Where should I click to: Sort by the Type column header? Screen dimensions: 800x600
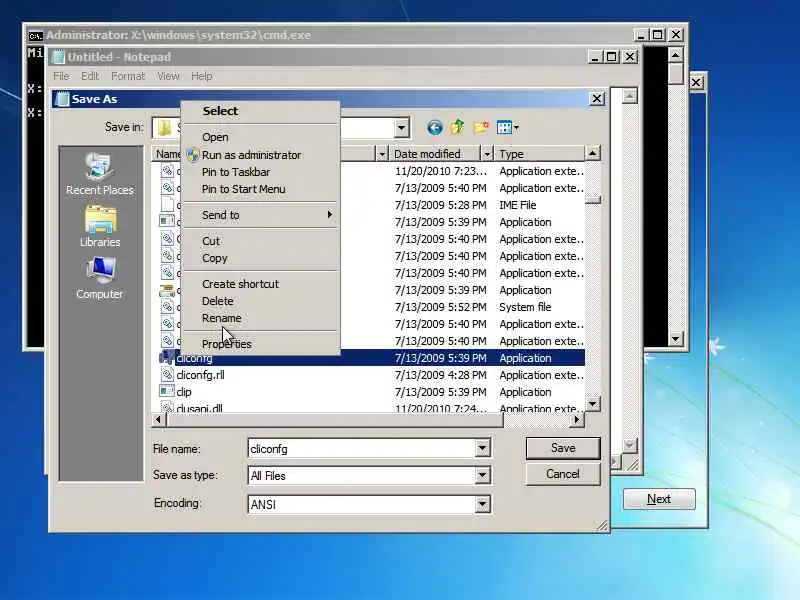[539, 154]
